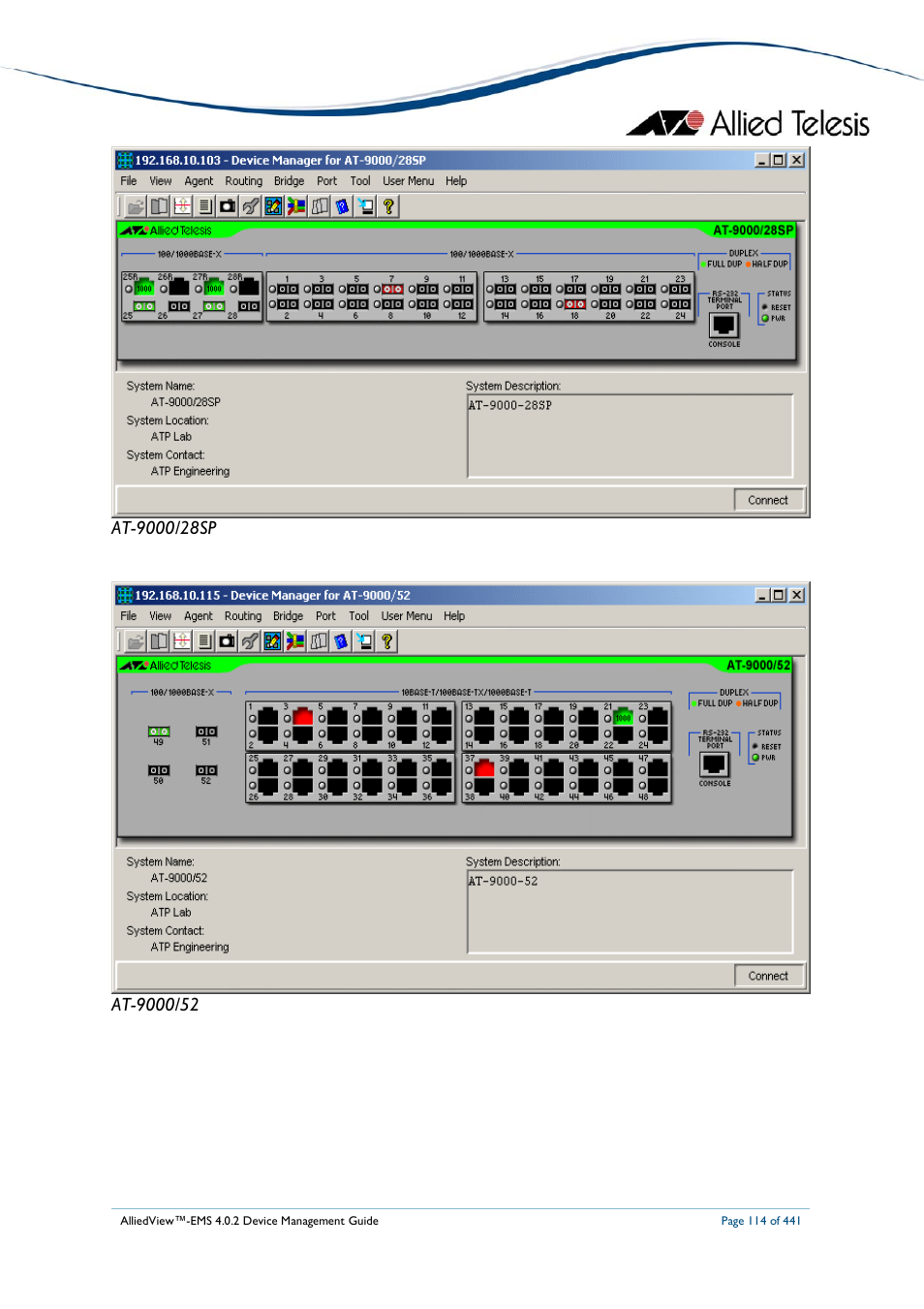Click open-folder icon in AT-9000/52 toolbar

136,641
